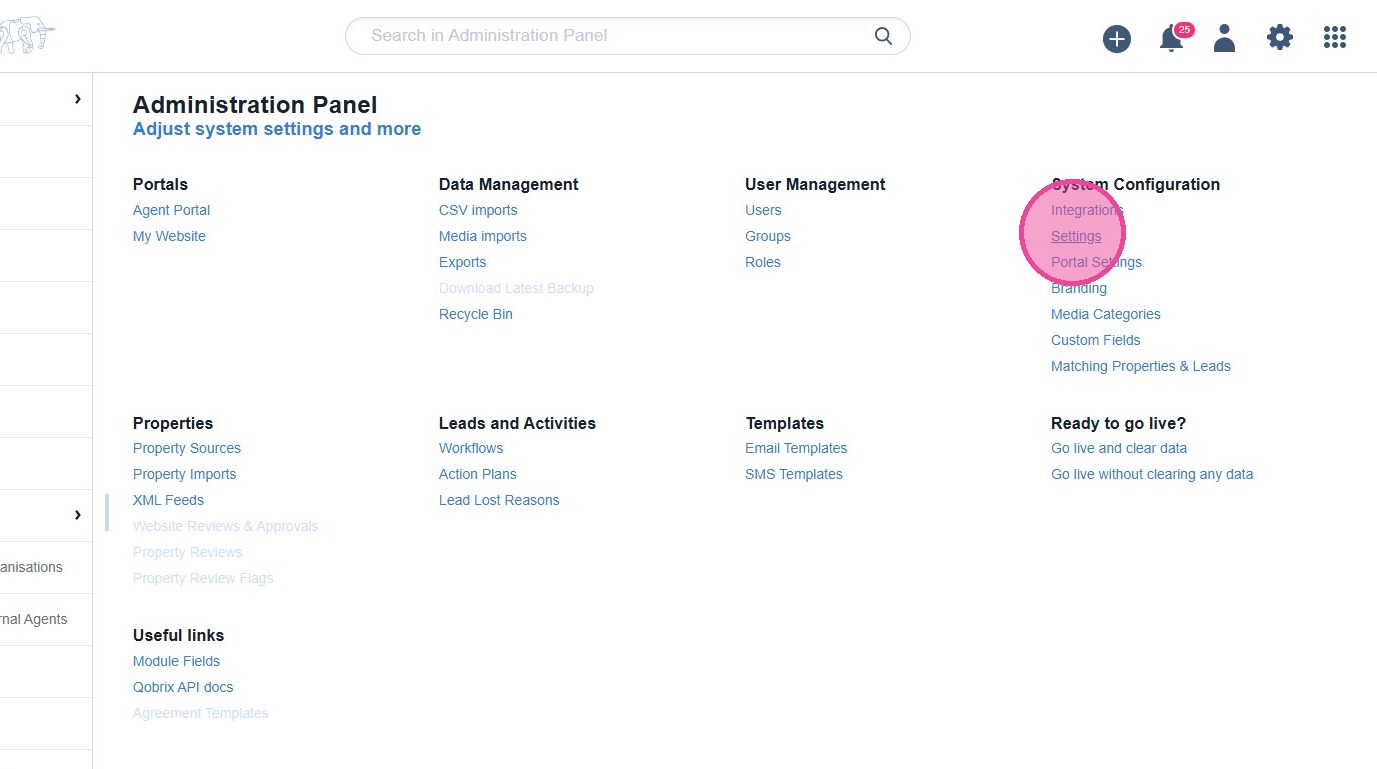The height and width of the screenshot is (769, 1377).
Task: Open the Agent Portal link
Action: pyautogui.click(x=171, y=210)
